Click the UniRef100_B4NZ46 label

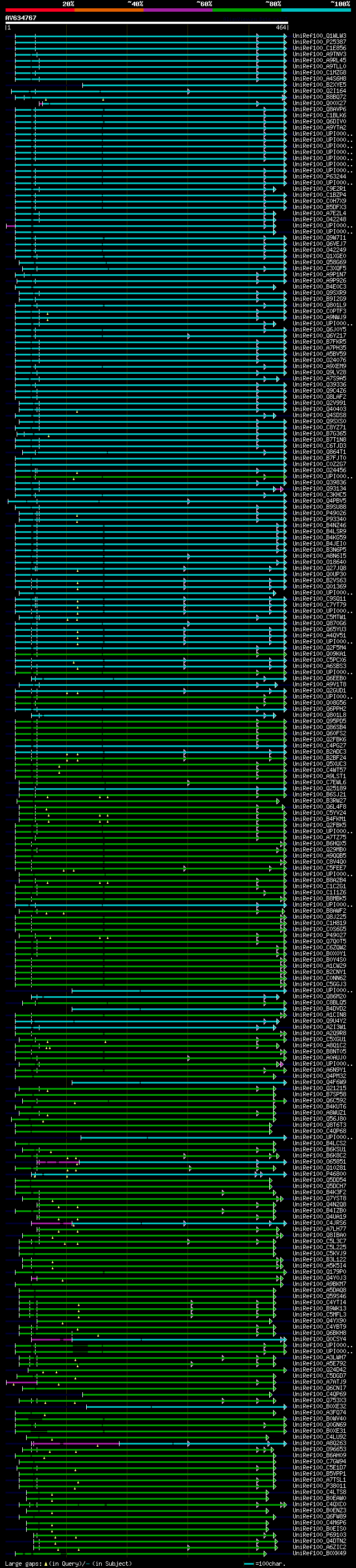pos(319,525)
